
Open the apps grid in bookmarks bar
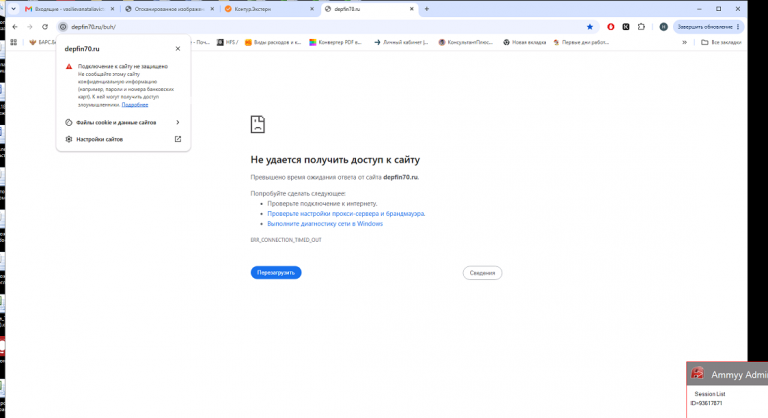click(14, 42)
